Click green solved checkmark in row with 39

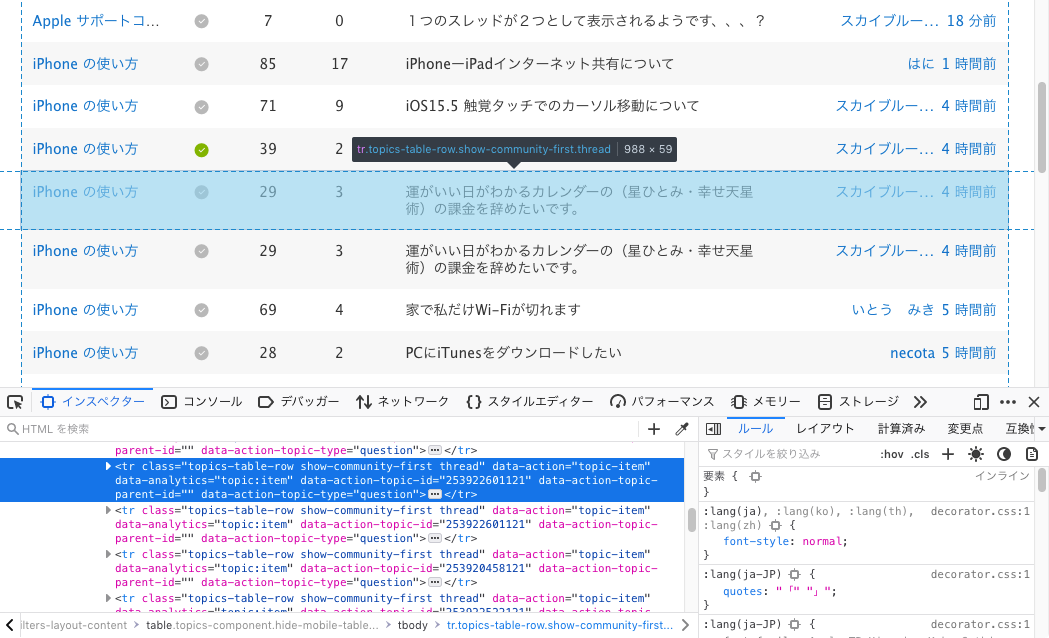coord(201,150)
